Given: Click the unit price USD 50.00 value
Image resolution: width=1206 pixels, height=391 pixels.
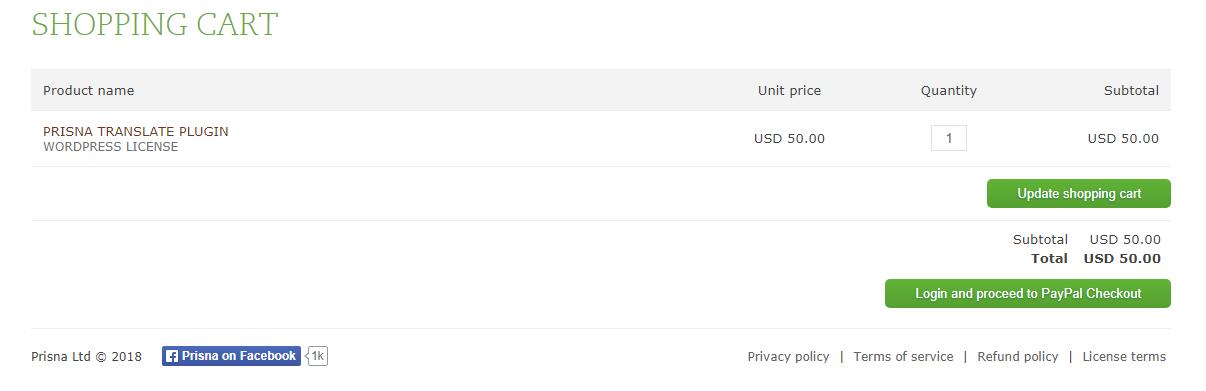Looking at the screenshot, I should [789, 139].
